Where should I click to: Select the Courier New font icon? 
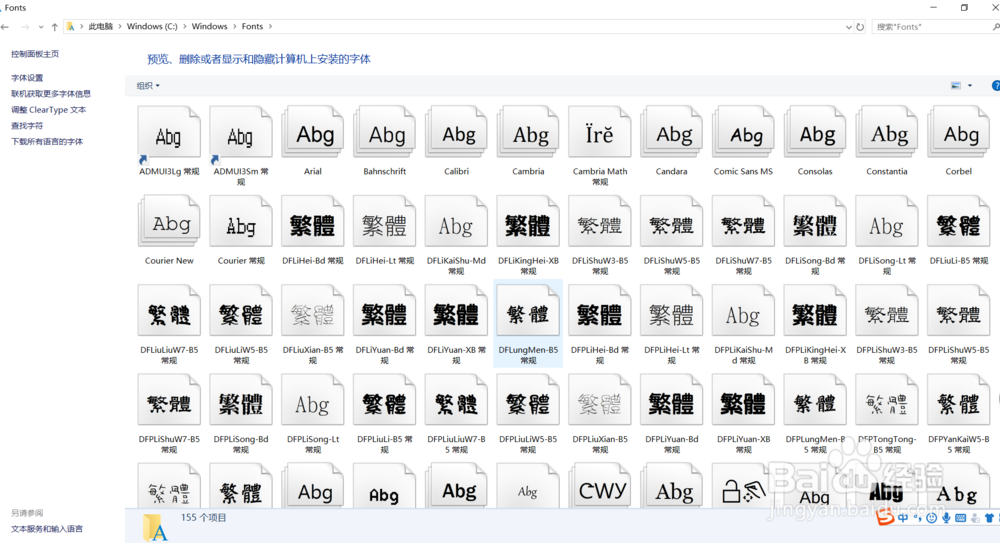tap(169, 222)
